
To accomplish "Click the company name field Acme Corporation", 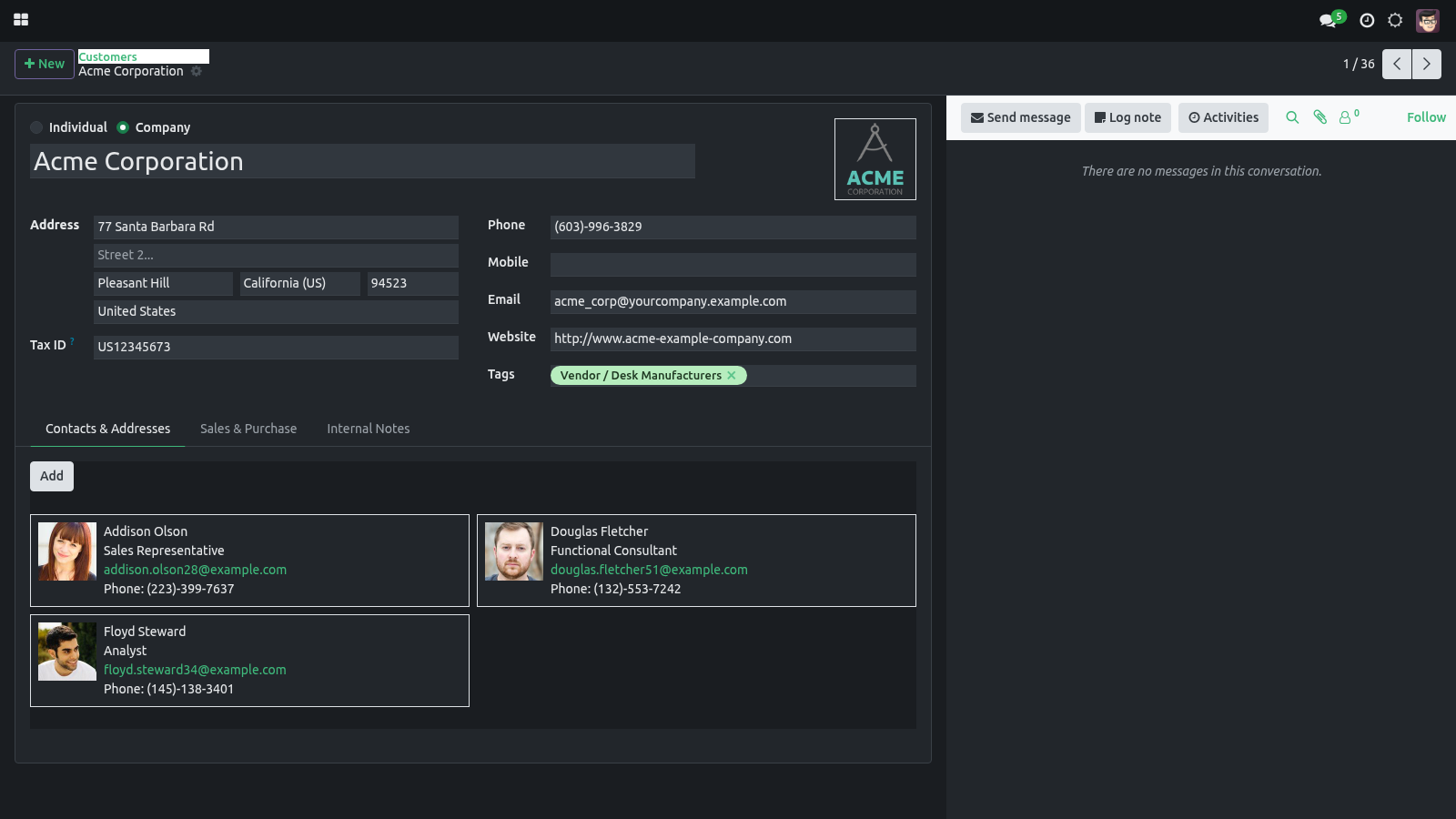I will [x=362, y=161].
